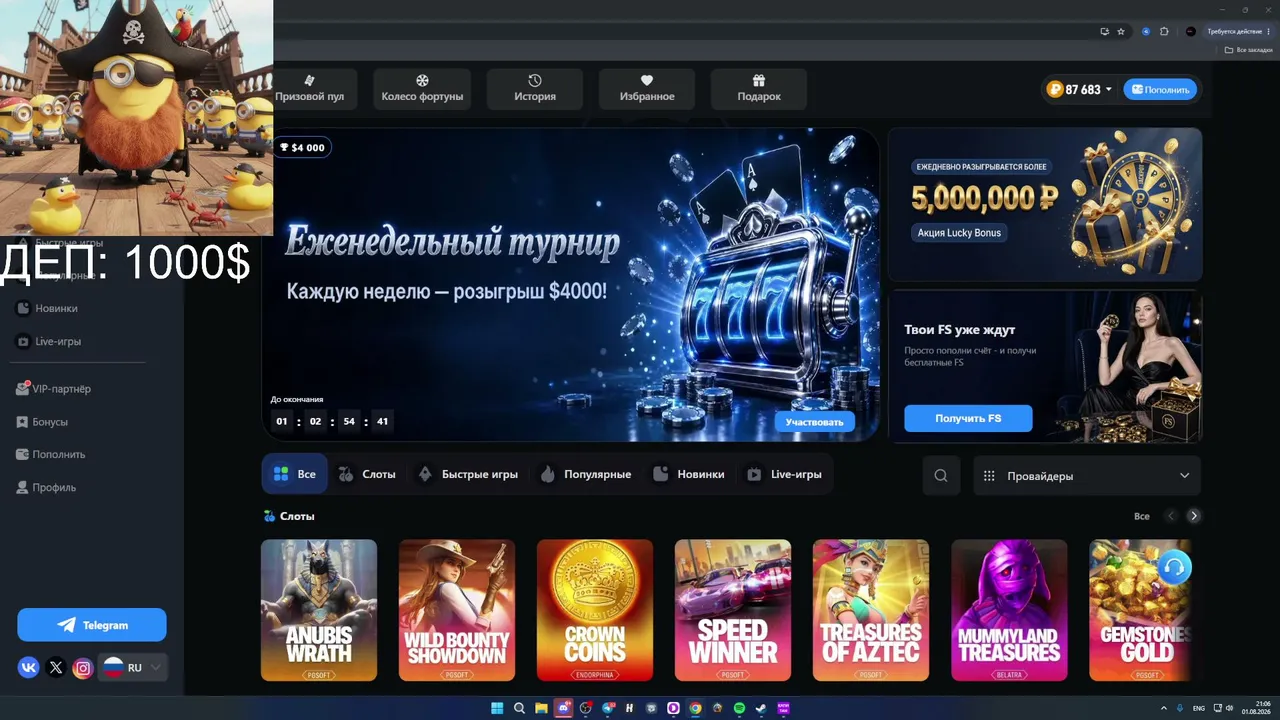This screenshot has width=1280, height=720.
Task: Click the blue extension icon in the toolbar
Action: (x=1146, y=31)
